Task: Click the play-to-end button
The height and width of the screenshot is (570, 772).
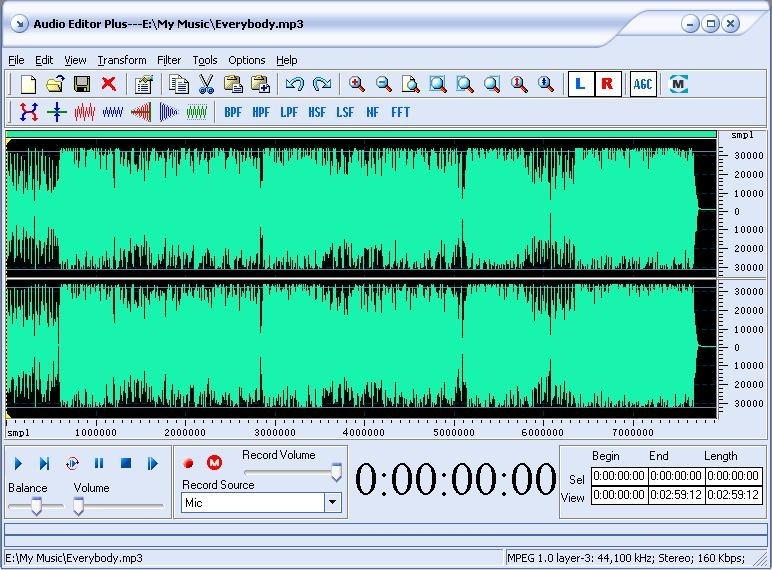Action: tap(44, 464)
